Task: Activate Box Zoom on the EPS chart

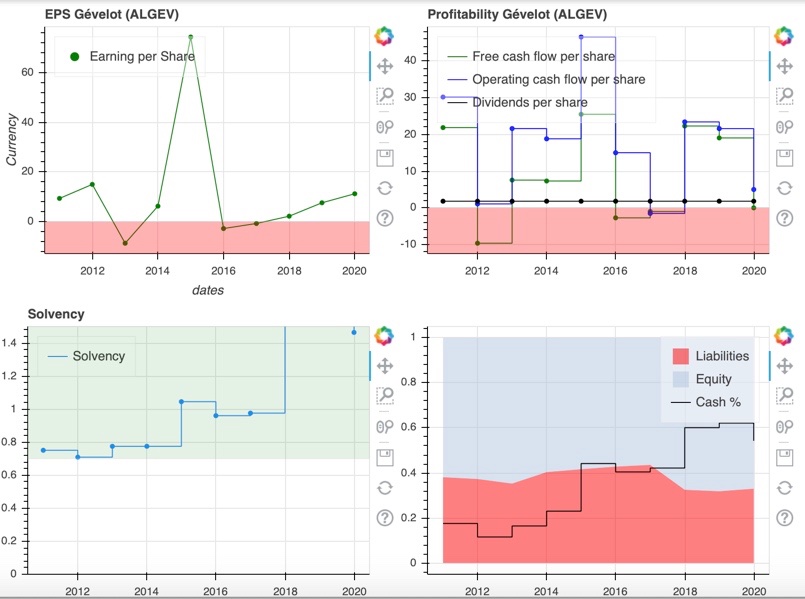Action: pos(385,97)
